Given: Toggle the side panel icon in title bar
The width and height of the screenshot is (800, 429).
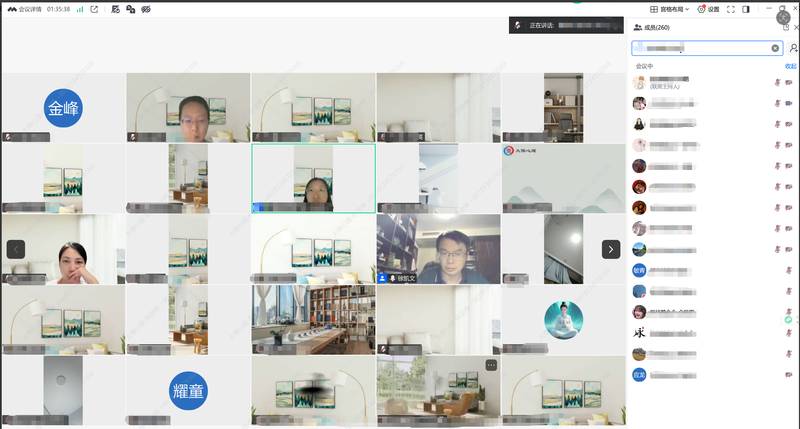Looking at the screenshot, I should point(746,9).
